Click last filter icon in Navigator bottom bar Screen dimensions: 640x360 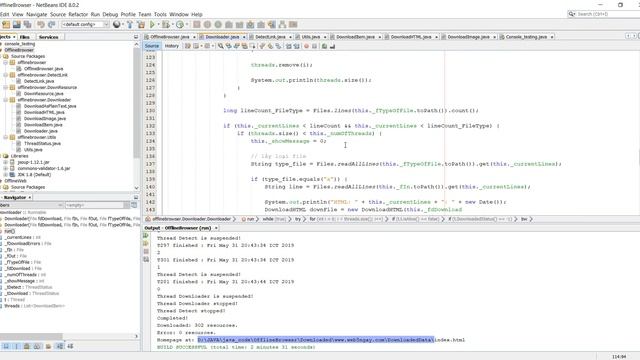pyautogui.click(x=70, y=346)
